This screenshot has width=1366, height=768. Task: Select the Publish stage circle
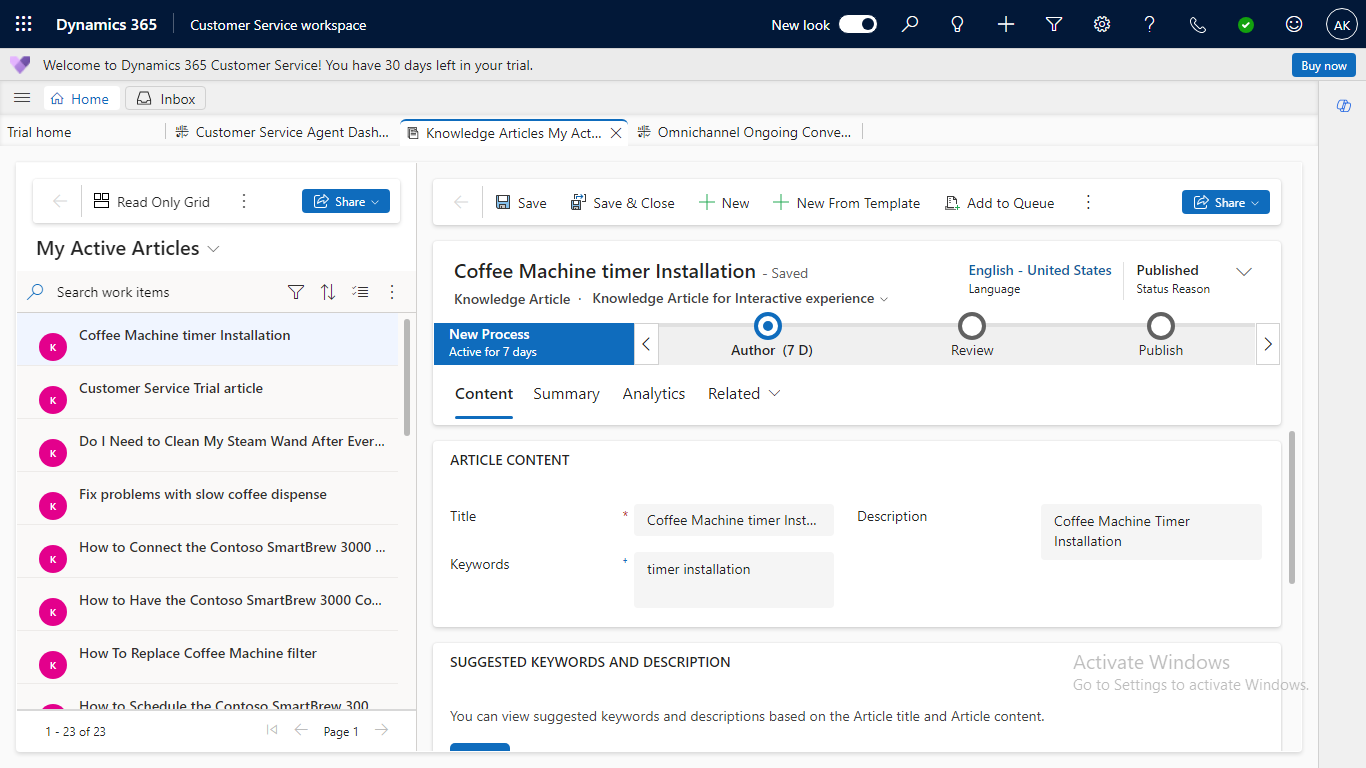pos(1160,326)
